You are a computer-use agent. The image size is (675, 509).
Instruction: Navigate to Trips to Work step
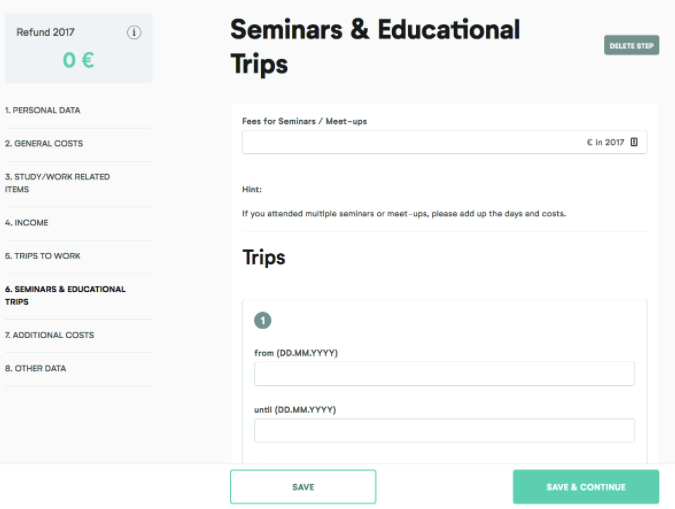(x=43, y=256)
